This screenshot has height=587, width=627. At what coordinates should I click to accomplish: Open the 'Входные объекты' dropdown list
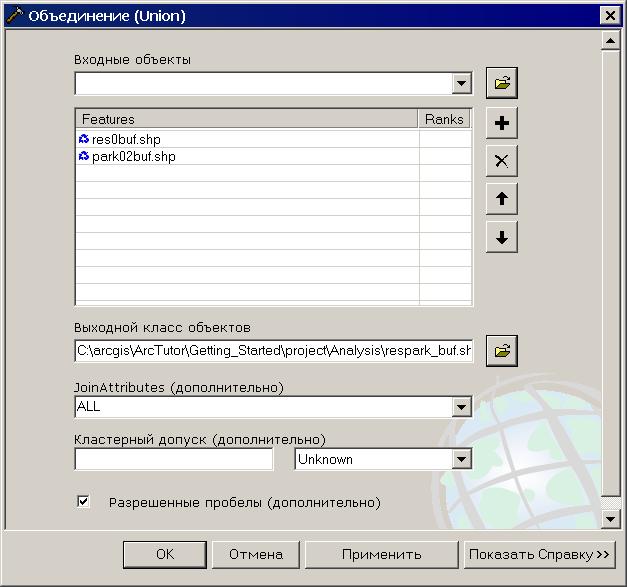461,84
